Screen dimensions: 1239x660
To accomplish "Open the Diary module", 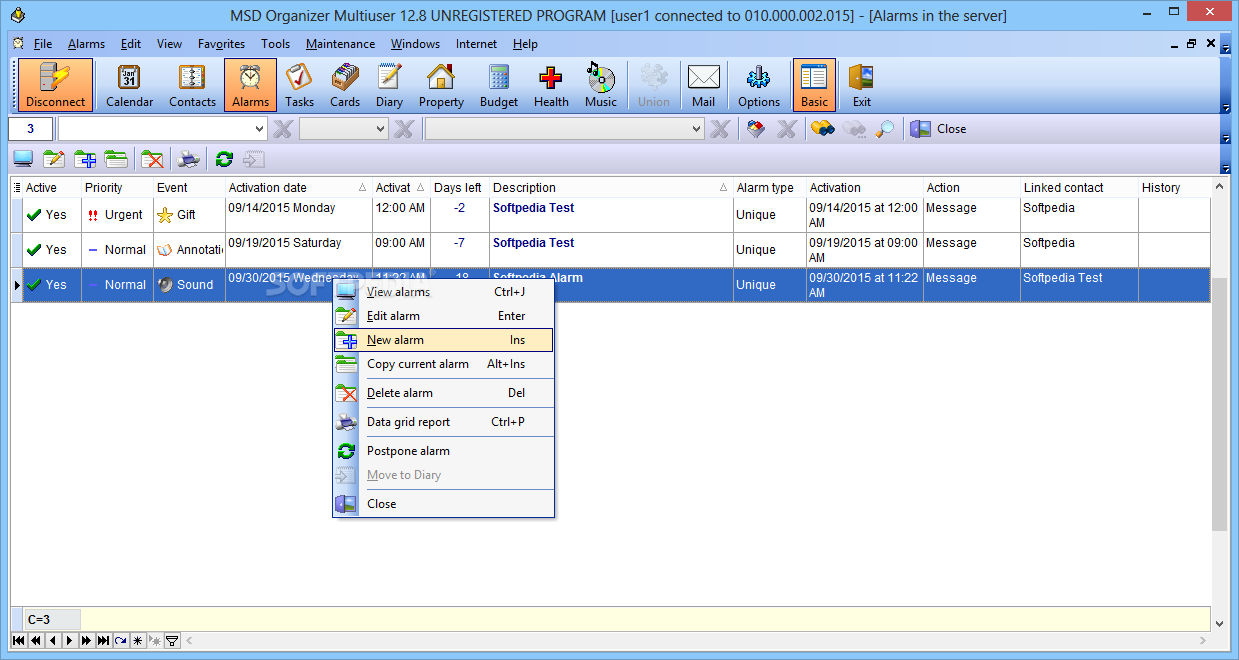I will click(389, 85).
